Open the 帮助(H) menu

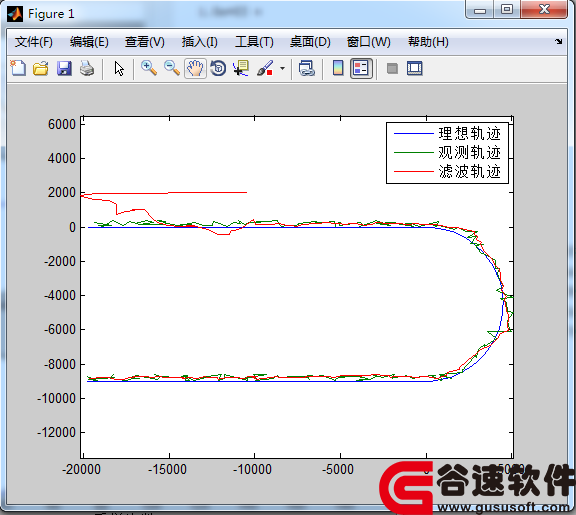click(x=428, y=42)
